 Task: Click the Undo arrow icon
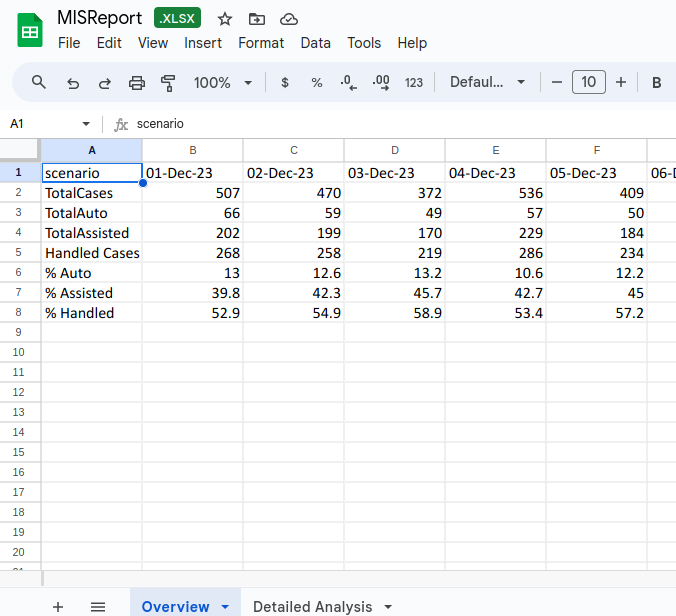click(73, 83)
